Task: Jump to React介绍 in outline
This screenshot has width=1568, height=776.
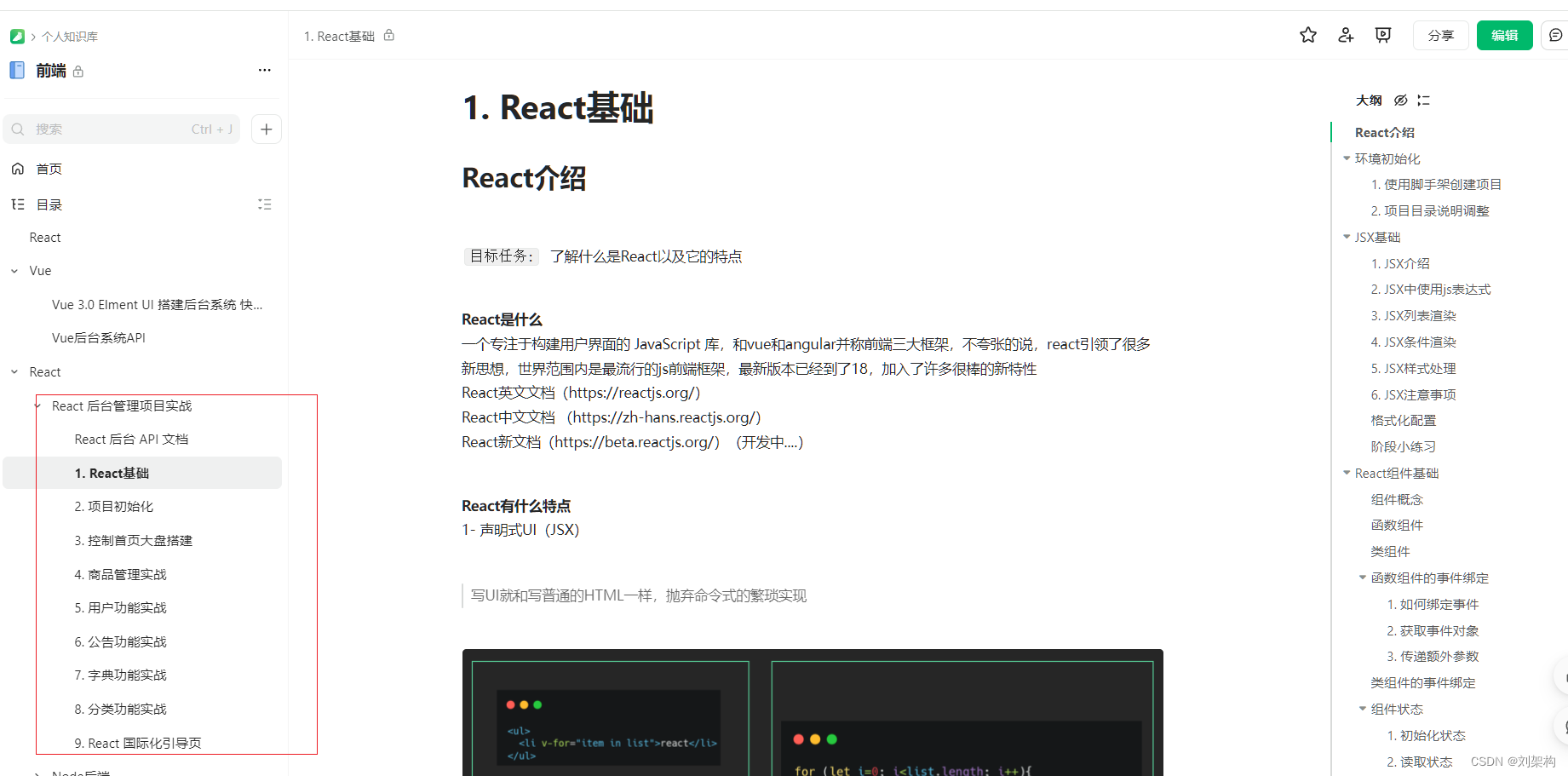Action: (1385, 133)
